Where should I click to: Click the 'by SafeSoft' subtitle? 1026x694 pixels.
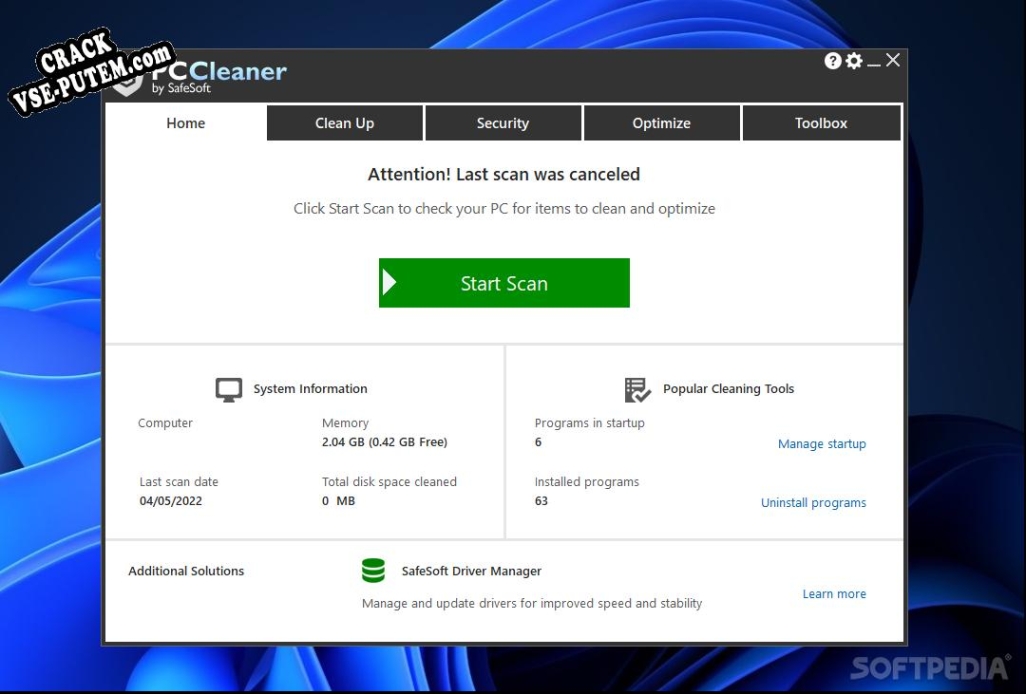click(x=181, y=88)
